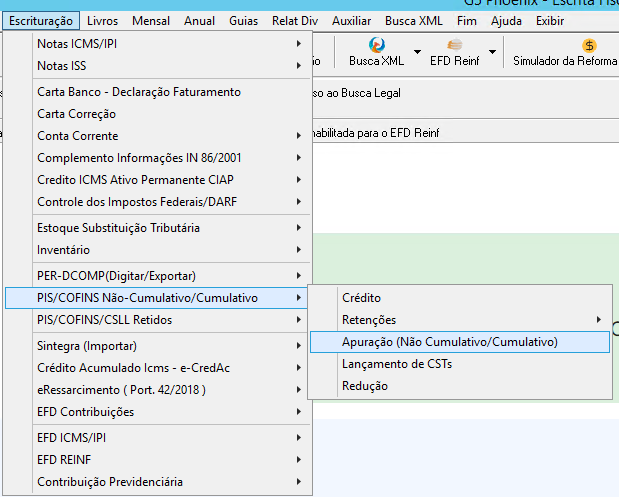The width and height of the screenshot is (619, 497).
Task: Expand submenu arrow beside Retenções
Action: point(599,320)
